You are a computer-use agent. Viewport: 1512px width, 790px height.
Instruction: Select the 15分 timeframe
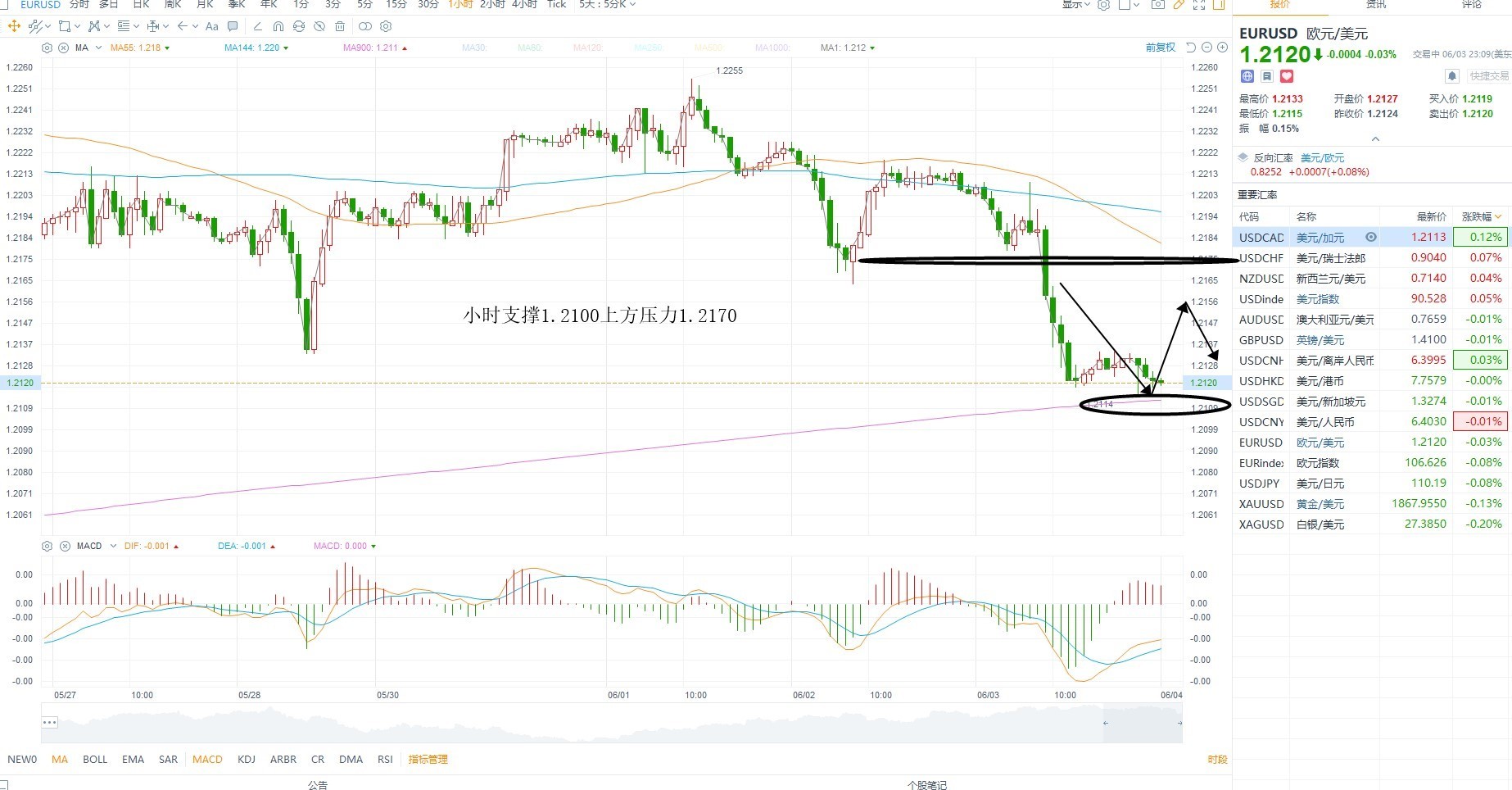pyautogui.click(x=396, y=4)
